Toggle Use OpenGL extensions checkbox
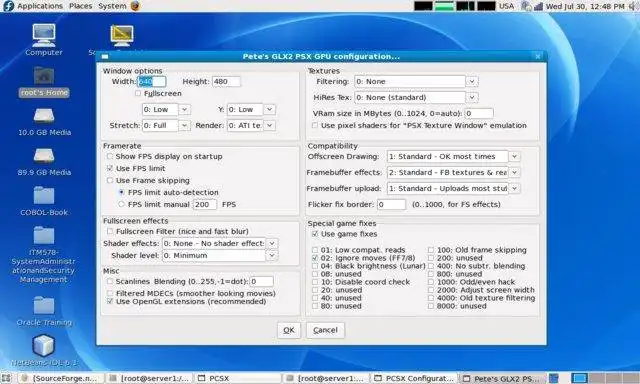This screenshot has width=640, height=384. (110, 301)
